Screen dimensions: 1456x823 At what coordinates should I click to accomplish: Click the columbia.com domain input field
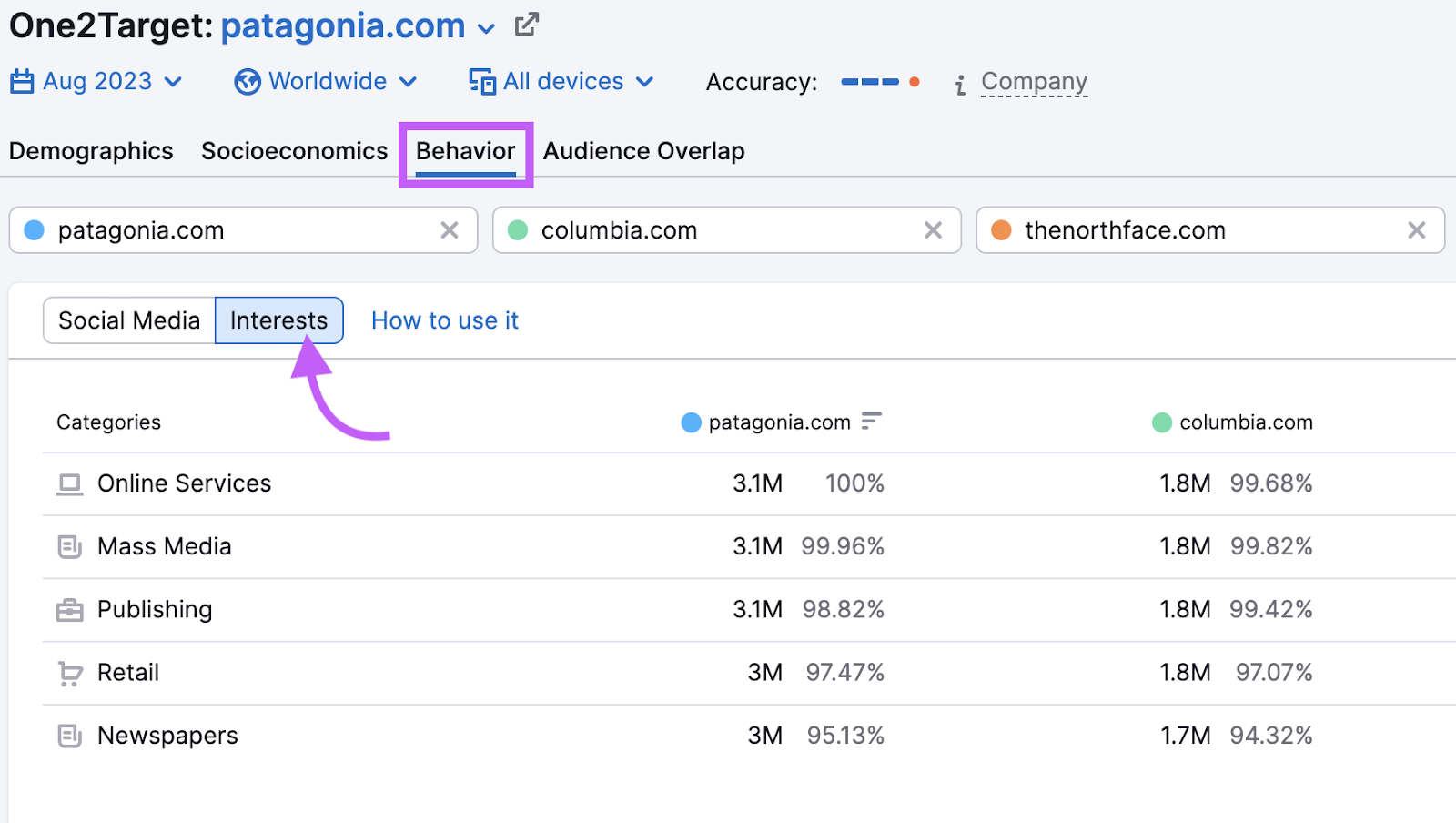tap(726, 230)
